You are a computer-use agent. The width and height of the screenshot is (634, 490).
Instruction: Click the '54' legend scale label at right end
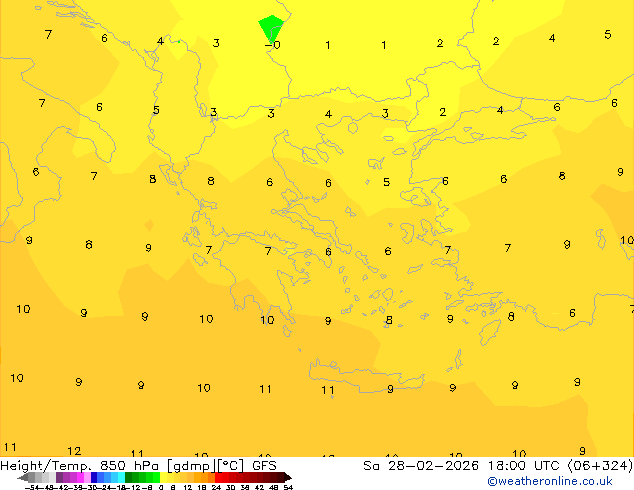tap(288, 487)
